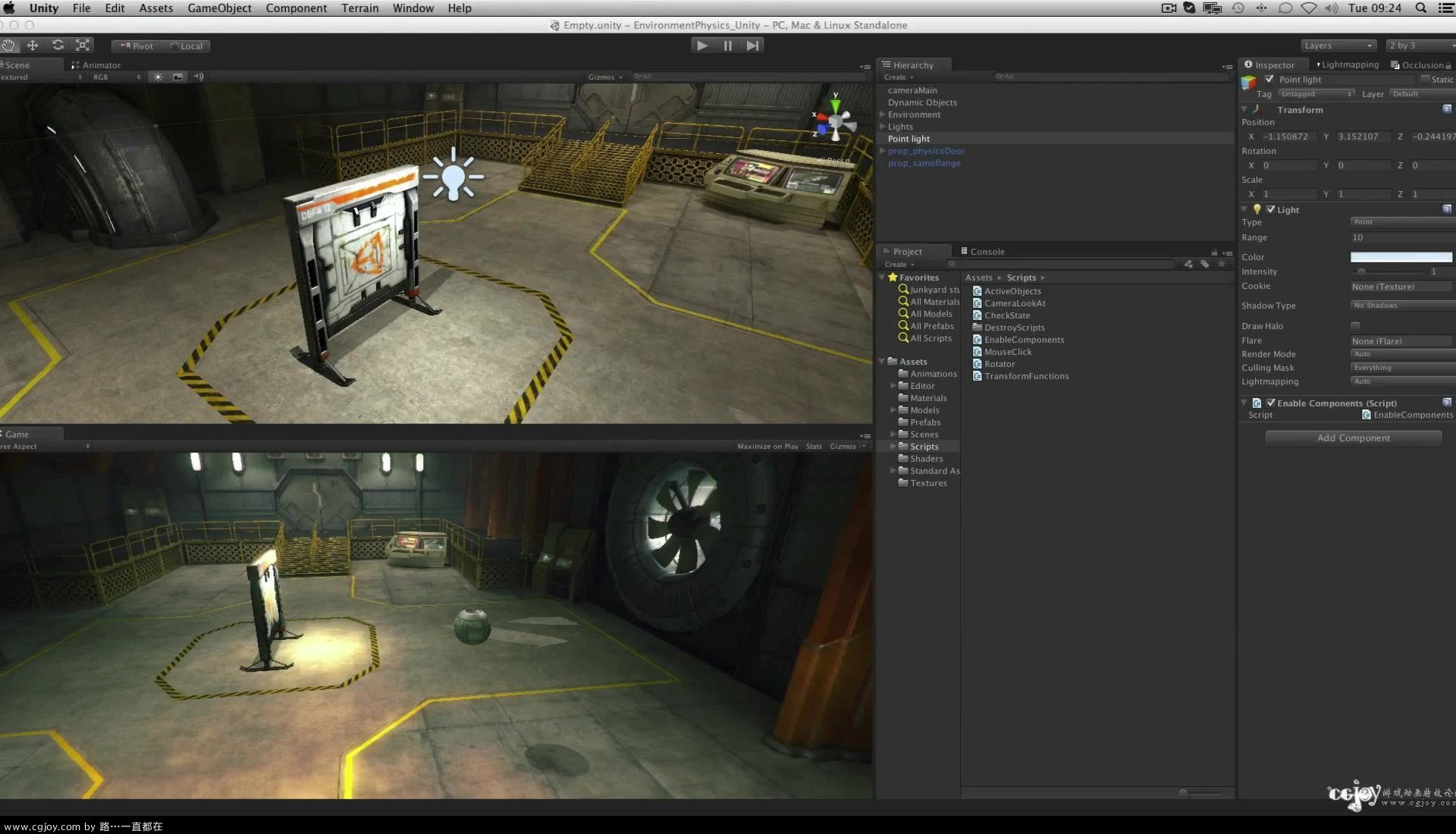Screen dimensions: 1456x834
Task: Enable the Draw Halo checkbox on light
Action: [x=1356, y=326]
